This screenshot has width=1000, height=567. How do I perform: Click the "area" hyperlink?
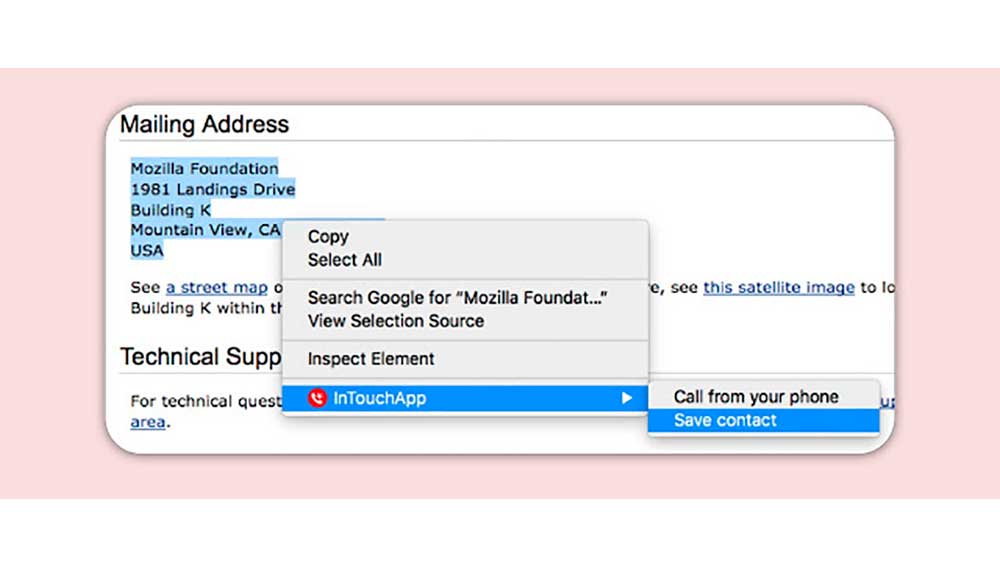[148, 422]
